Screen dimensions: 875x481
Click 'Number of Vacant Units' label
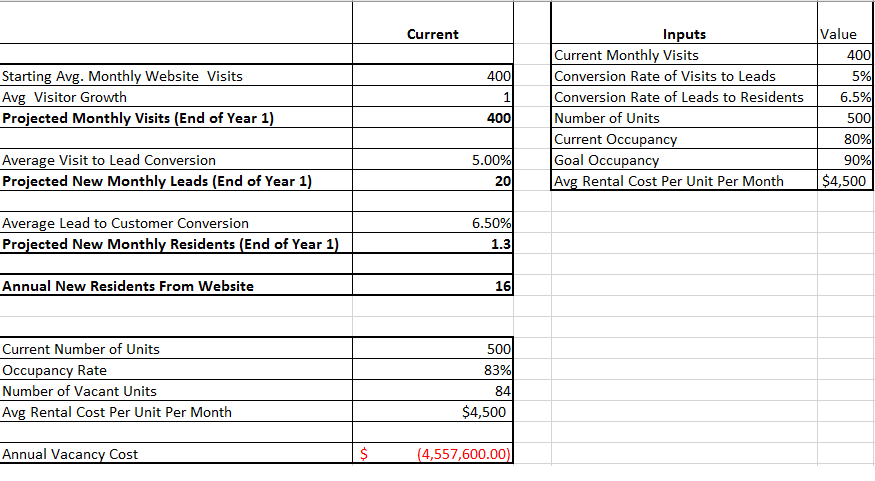(x=79, y=391)
